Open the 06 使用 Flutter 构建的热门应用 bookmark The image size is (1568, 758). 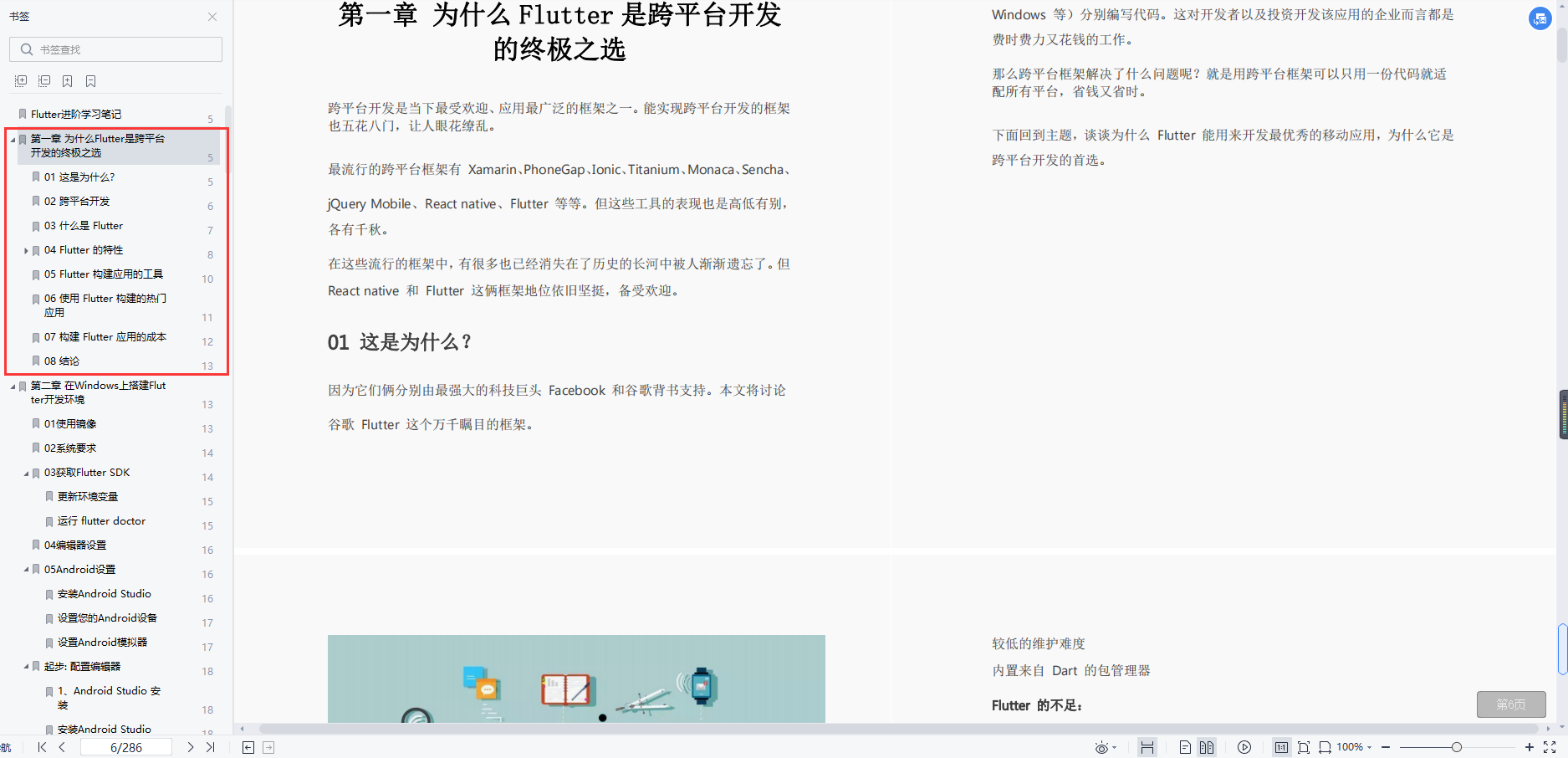tap(105, 305)
